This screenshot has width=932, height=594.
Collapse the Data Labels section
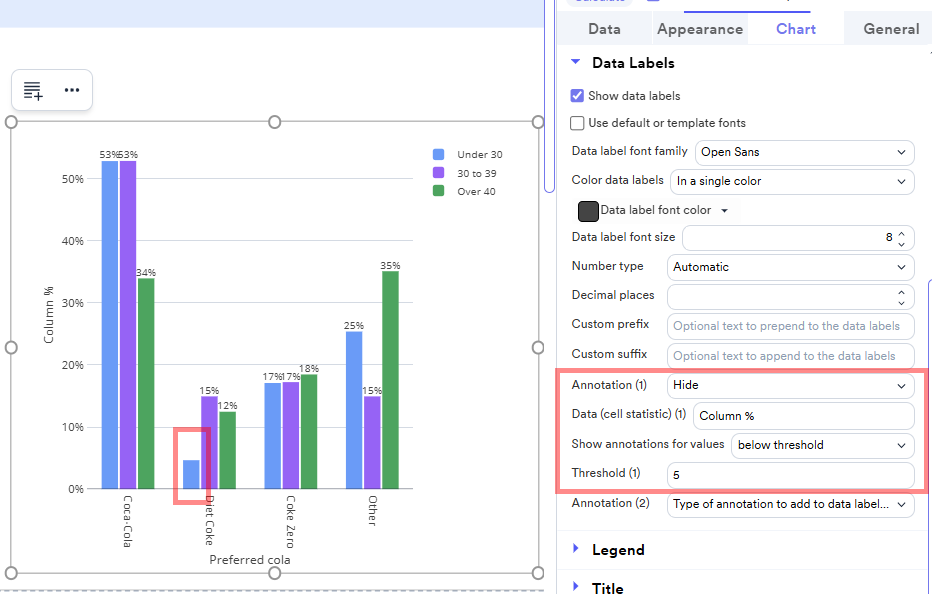coord(576,62)
